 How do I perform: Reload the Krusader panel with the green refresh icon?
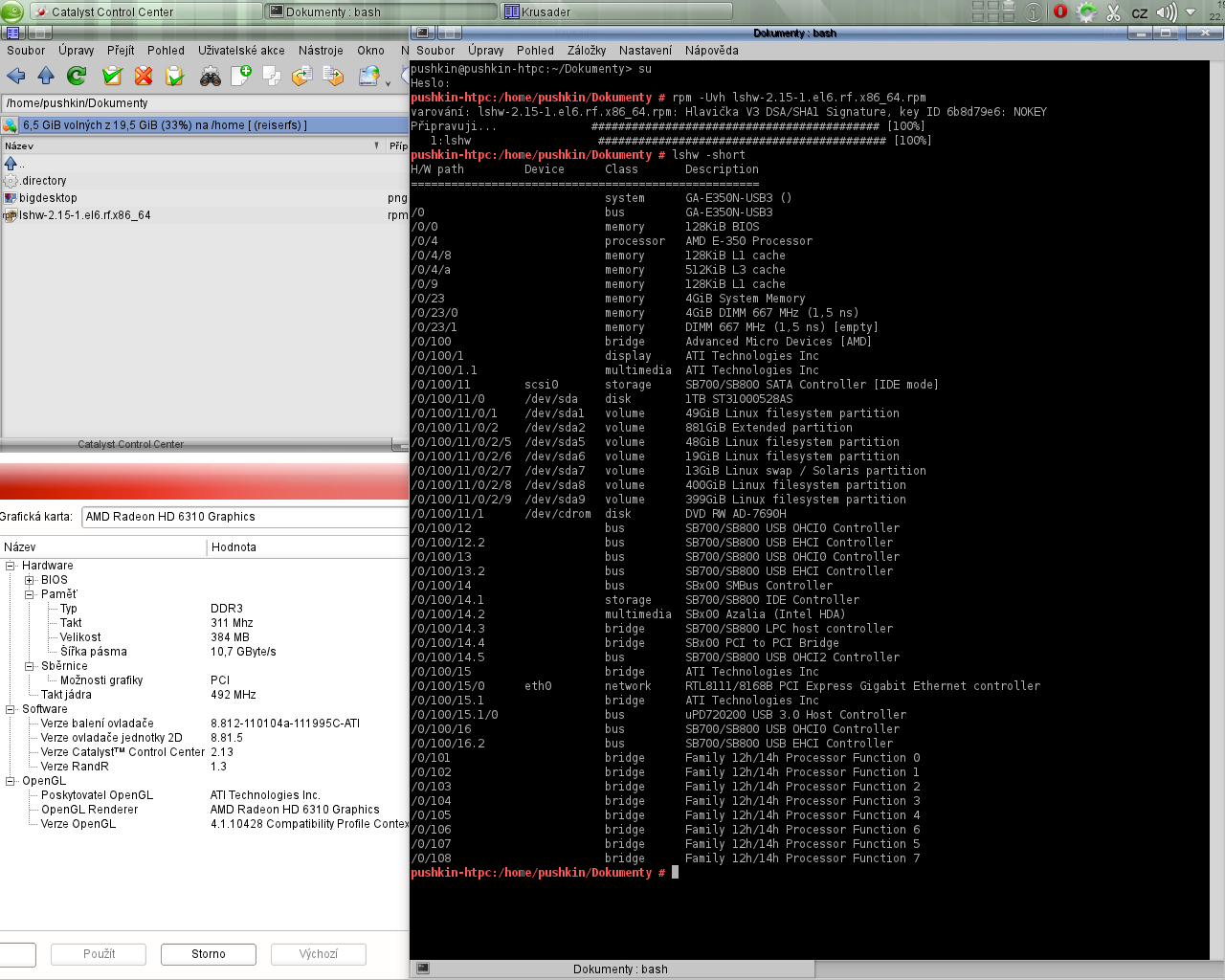[77, 76]
